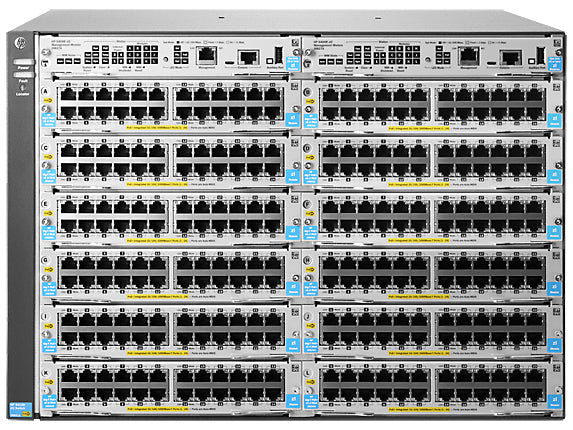573x430 pixels.
Task: Click the Fault indicator bar on the left bezel
Action: pyautogui.click(x=23, y=75)
